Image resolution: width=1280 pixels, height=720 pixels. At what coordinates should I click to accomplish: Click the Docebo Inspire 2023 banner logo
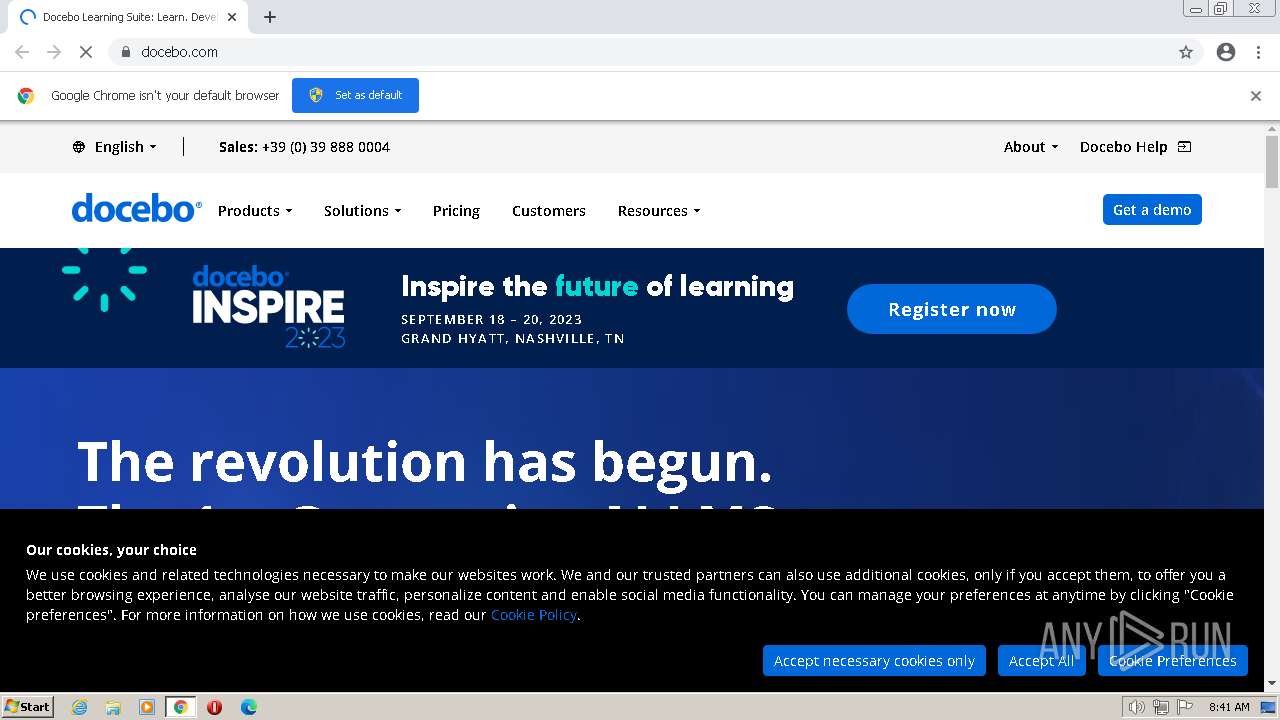pyautogui.click(x=268, y=306)
